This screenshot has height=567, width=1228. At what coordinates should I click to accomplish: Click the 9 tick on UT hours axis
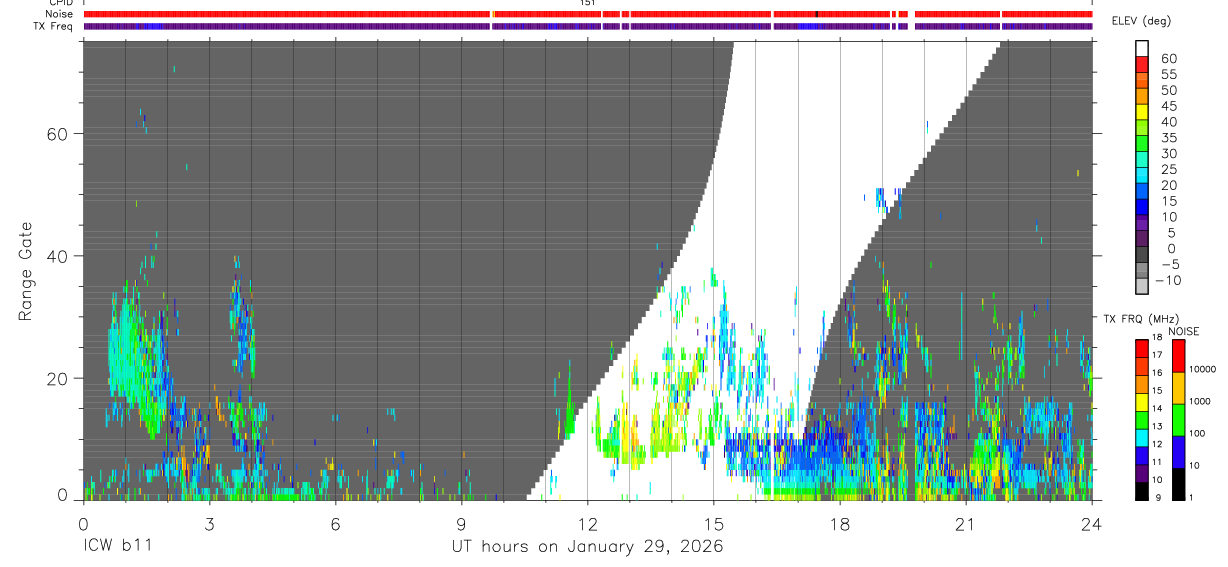tap(461, 524)
